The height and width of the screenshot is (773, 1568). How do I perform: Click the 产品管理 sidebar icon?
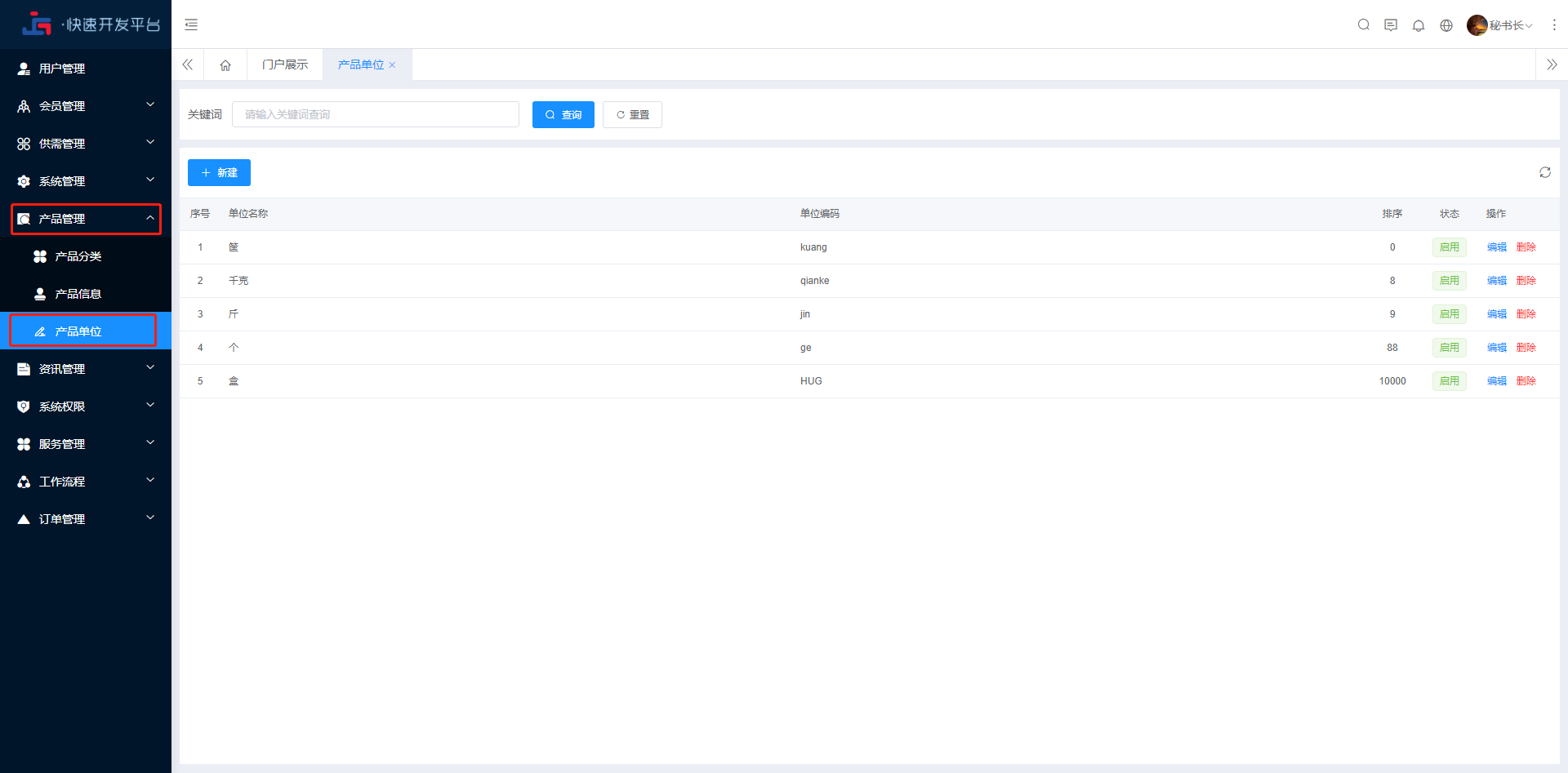(x=24, y=219)
